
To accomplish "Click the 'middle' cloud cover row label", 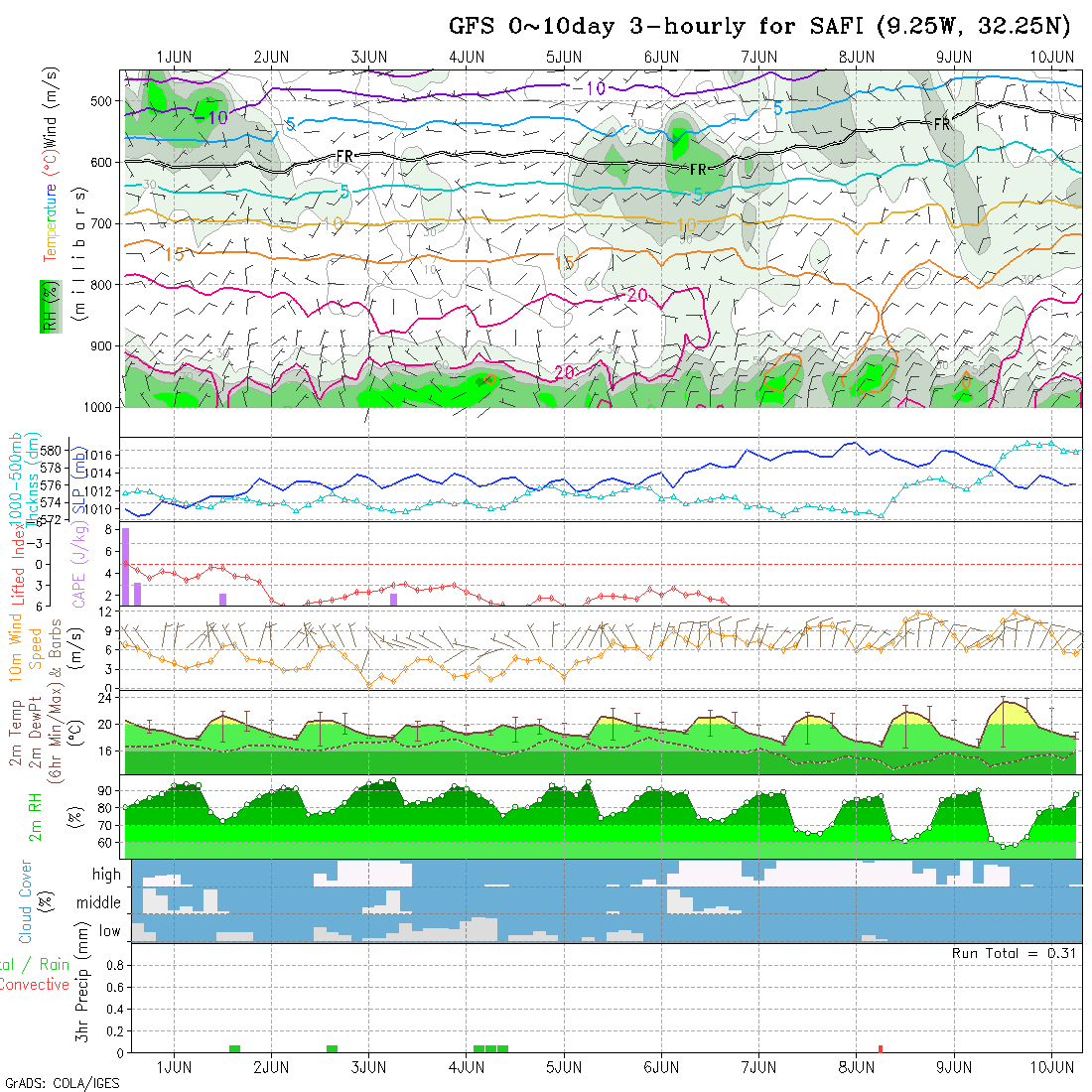I will [x=99, y=903].
